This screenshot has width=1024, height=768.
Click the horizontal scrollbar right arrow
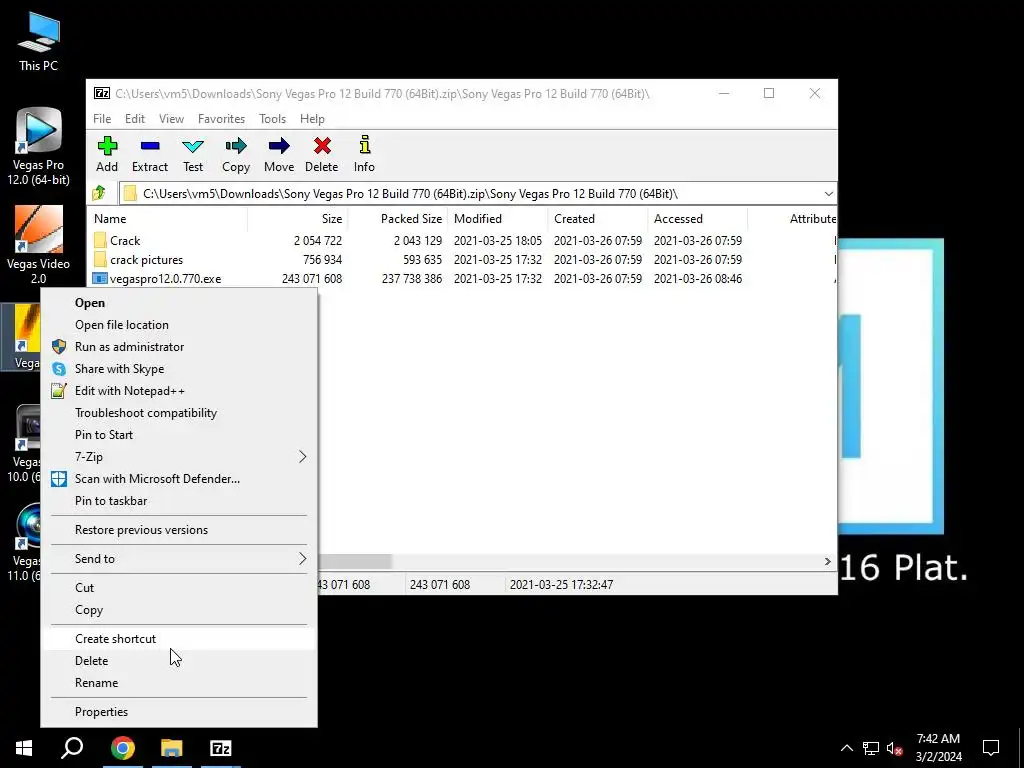[827, 562]
